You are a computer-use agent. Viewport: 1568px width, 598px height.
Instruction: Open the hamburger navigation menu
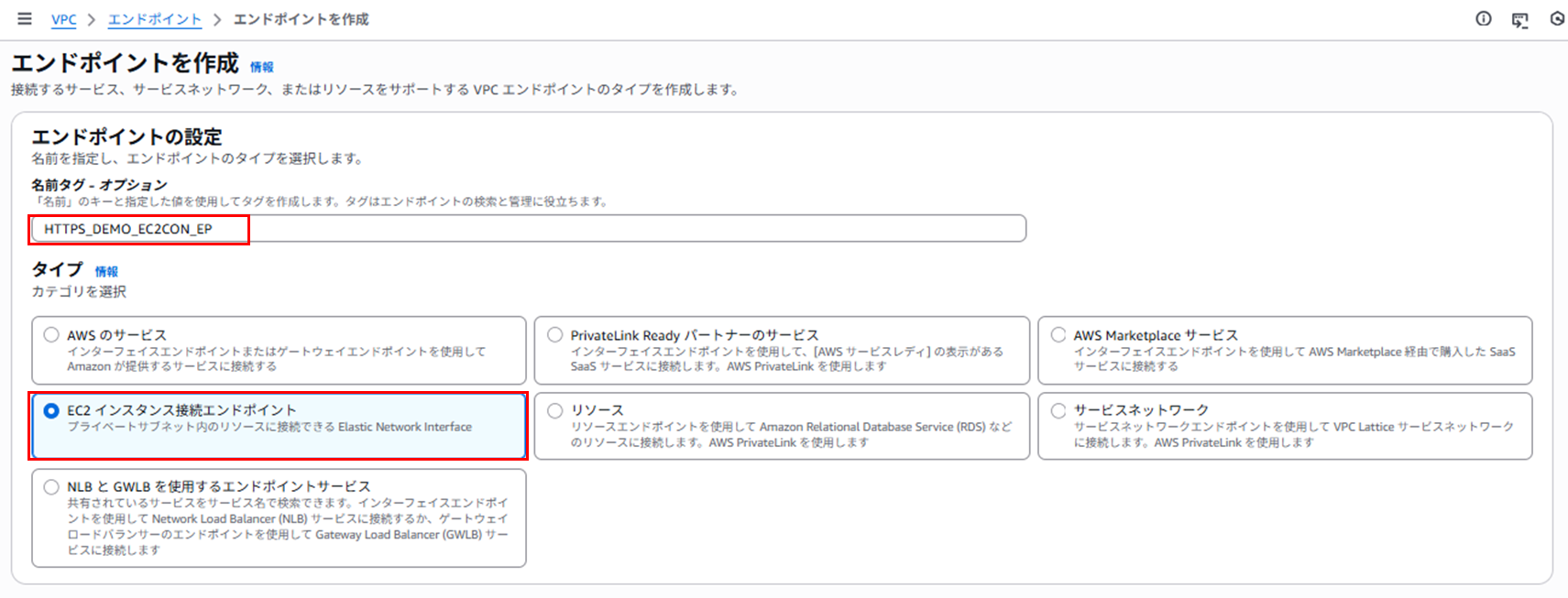[x=25, y=18]
